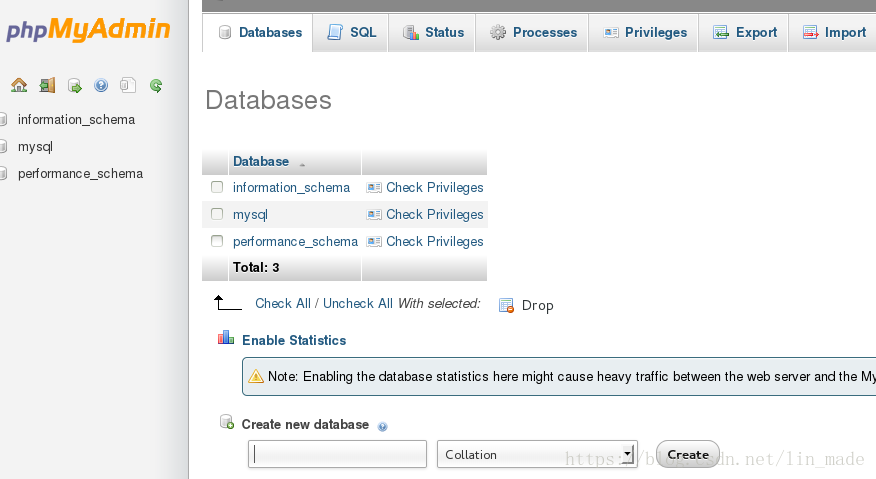
Task: Switch to the Export tab
Action: click(745, 32)
